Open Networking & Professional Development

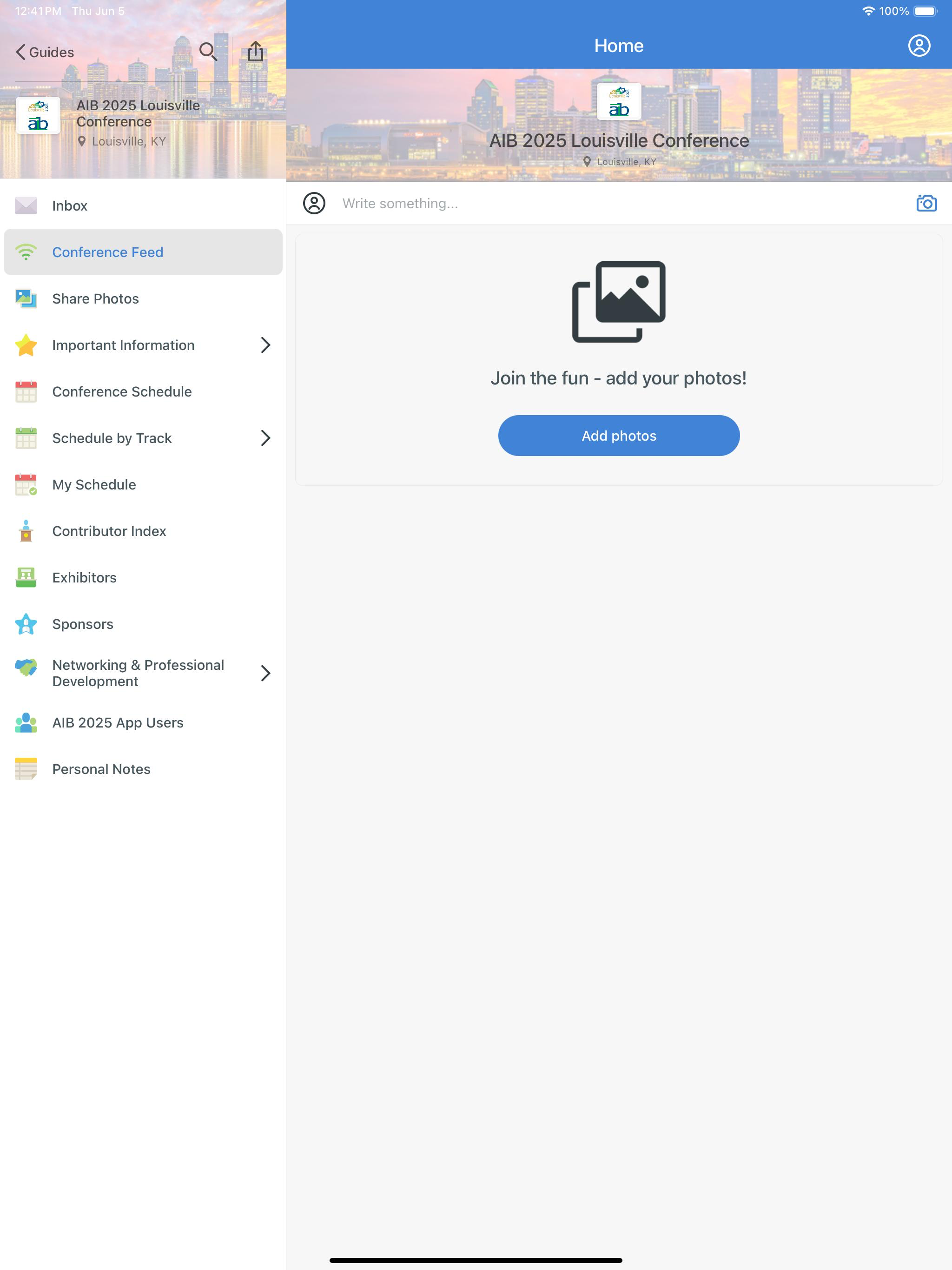click(x=143, y=673)
